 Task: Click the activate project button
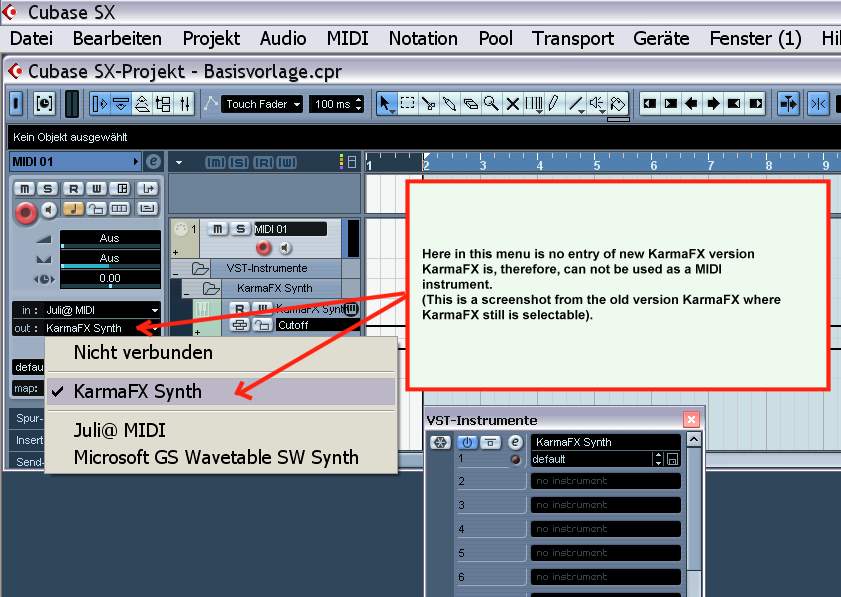point(17,104)
